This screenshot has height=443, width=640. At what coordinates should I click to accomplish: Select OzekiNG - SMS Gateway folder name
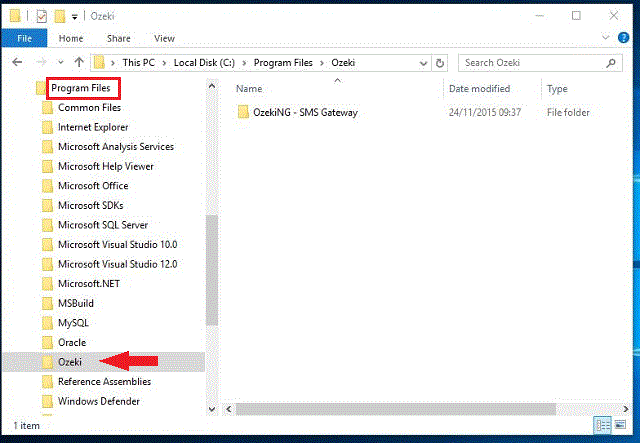305,113
